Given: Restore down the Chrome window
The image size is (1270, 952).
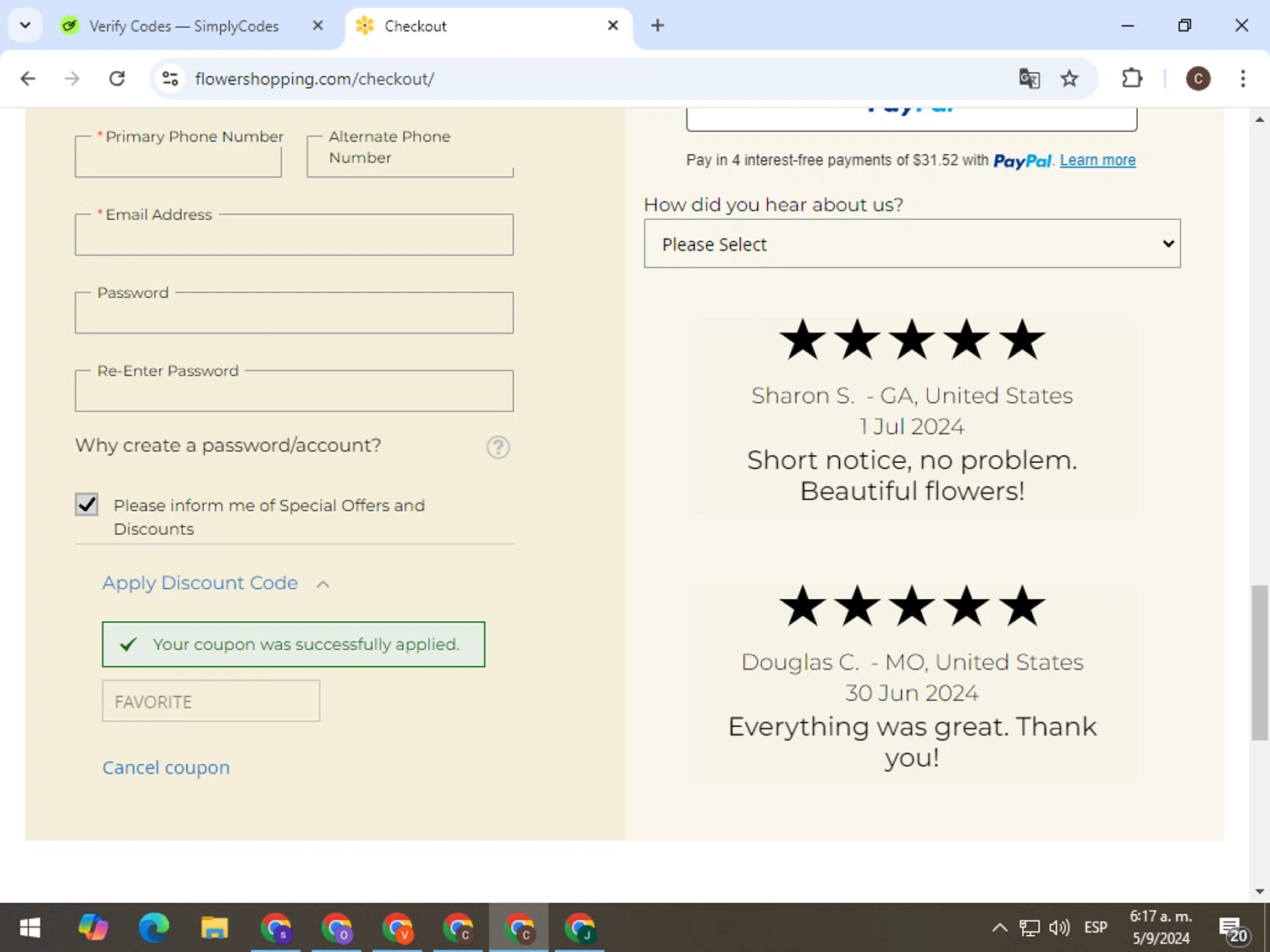Looking at the screenshot, I should click(x=1184, y=25).
